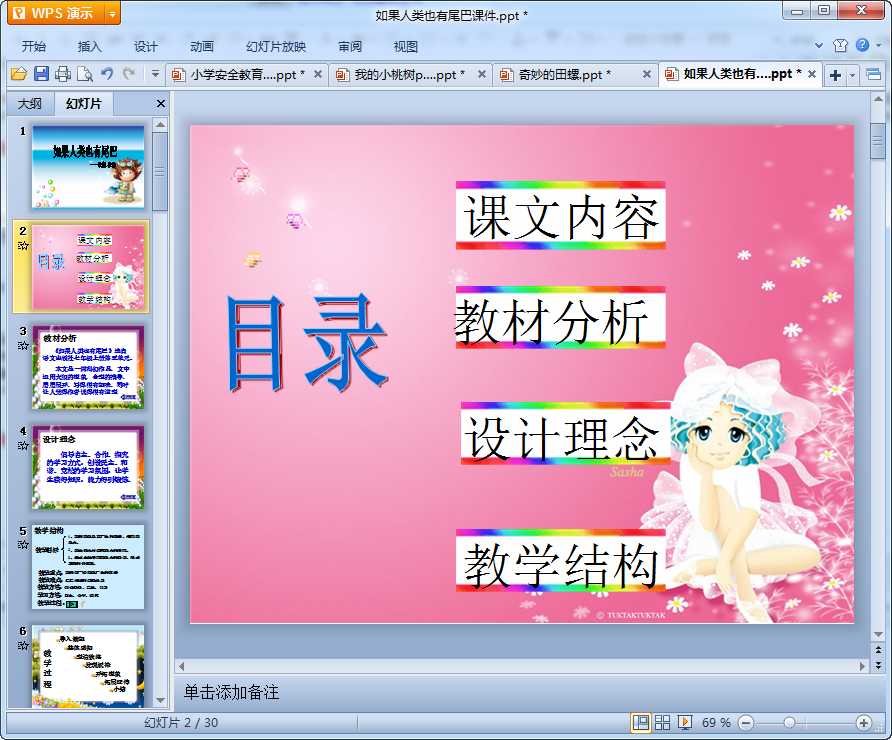Click 教学结构 link on slide
This screenshot has height=740, width=892.
(560, 561)
